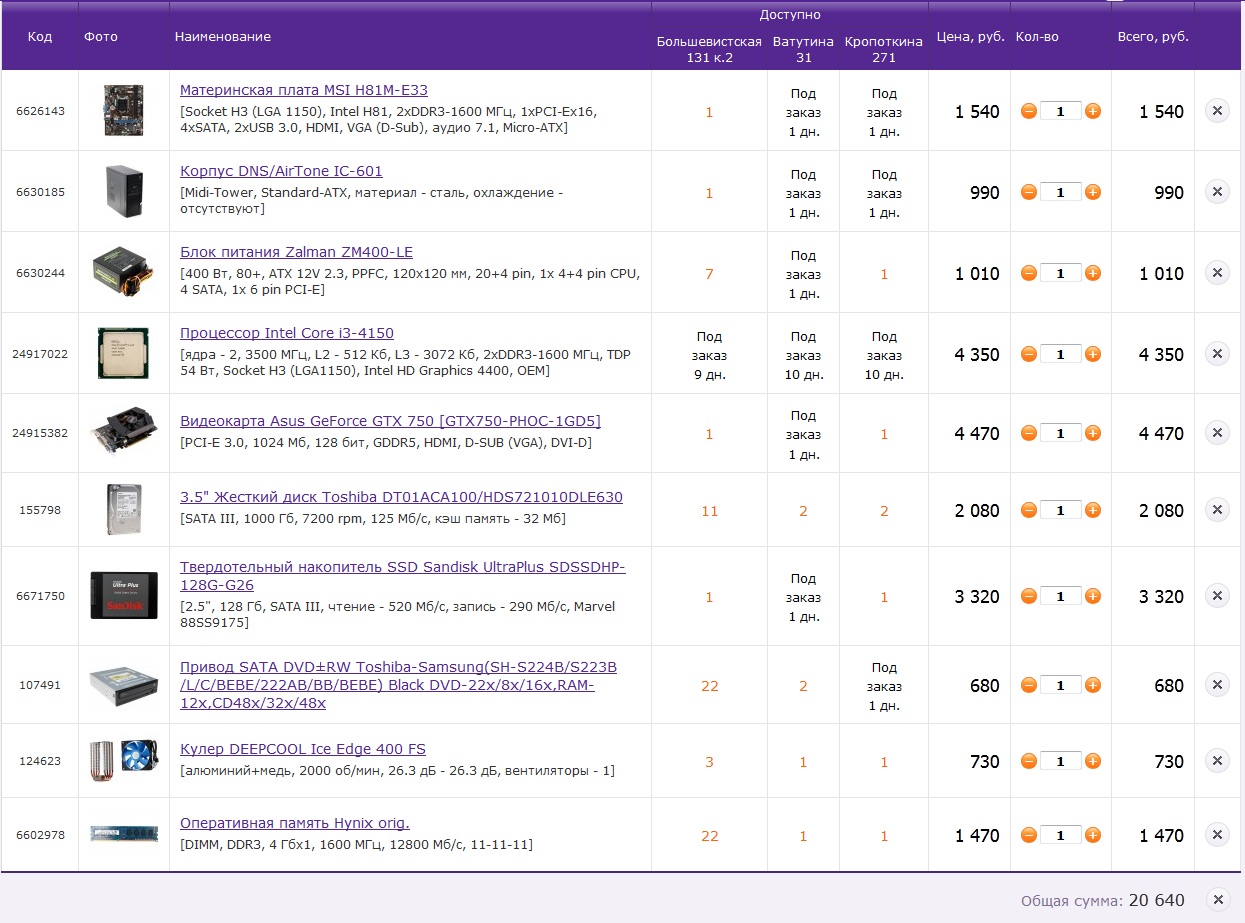Clear entire cart next to Общая сумма
Image resolution: width=1245 pixels, height=923 pixels.
pyautogui.click(x=1217, y=900)
